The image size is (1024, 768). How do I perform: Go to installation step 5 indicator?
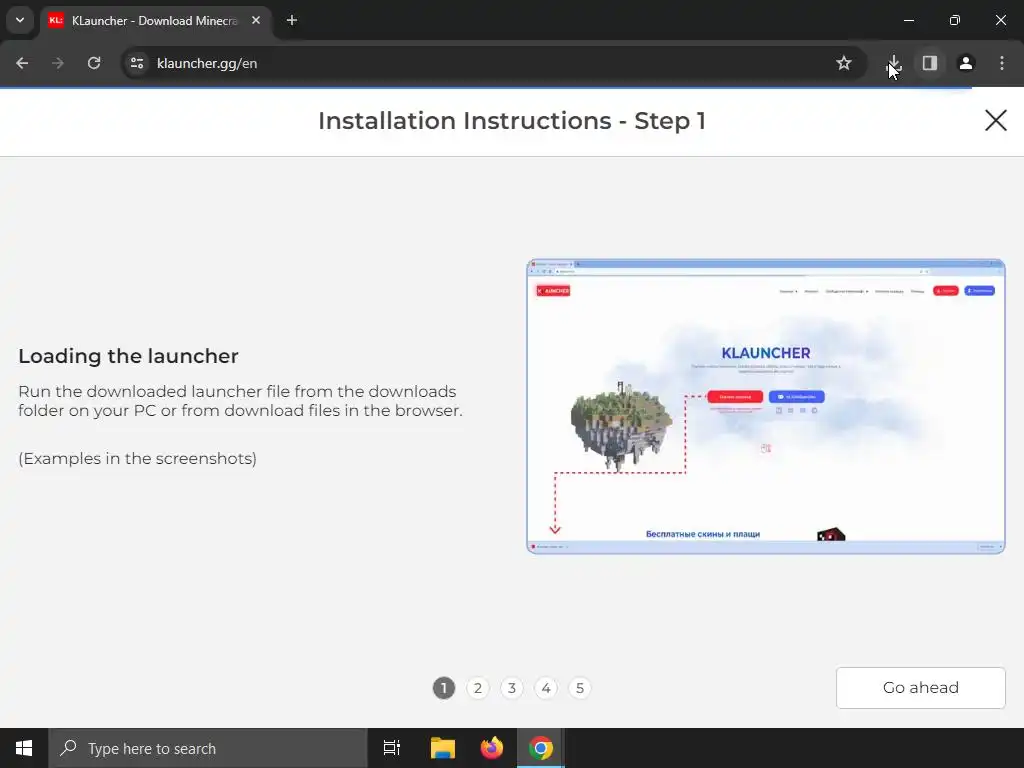pyautogui.click(x=580, y=688)
